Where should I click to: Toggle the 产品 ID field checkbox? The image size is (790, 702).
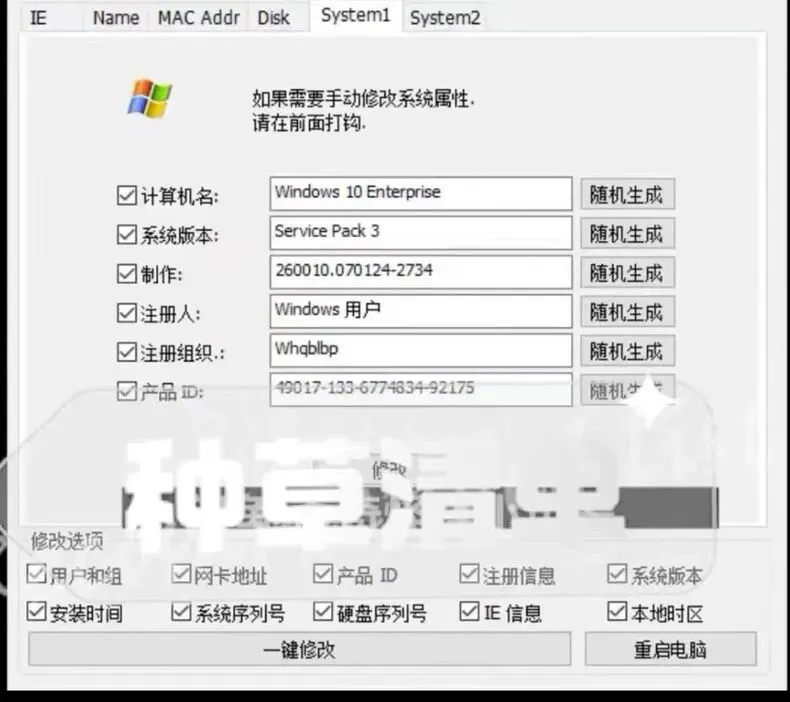126,391
